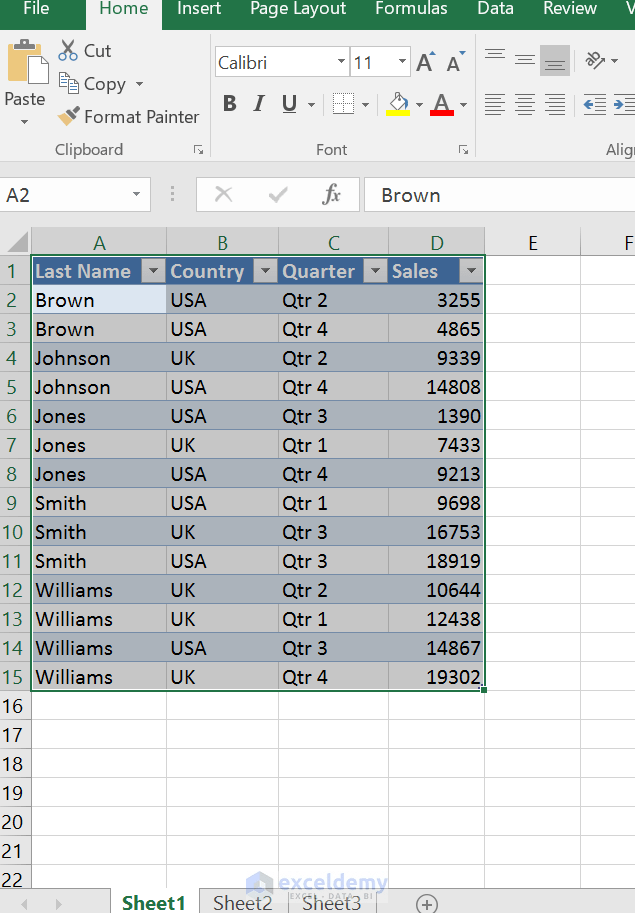Open the font size dropdown

click(x=404, y=61)
